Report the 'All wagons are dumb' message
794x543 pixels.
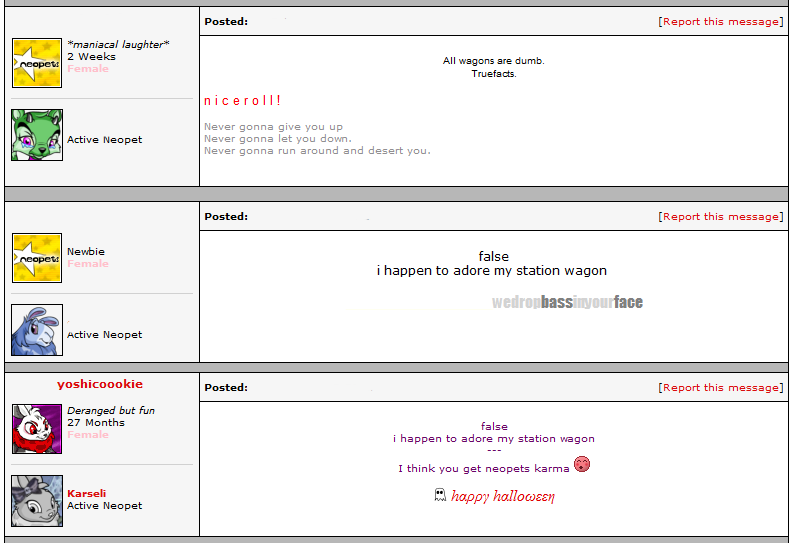(721, 22)
